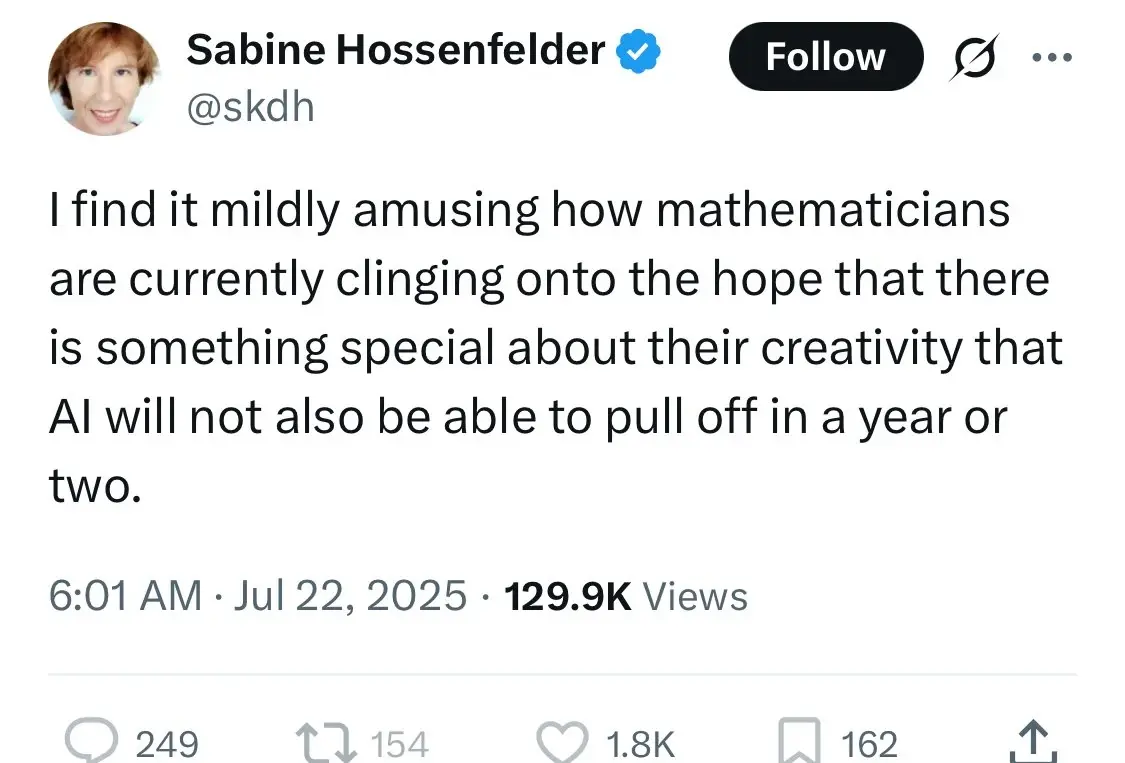Click the Jul 22, 2025 date
Image resolution: width=1125 pixels, height=763 pixels.
(350, 596)
